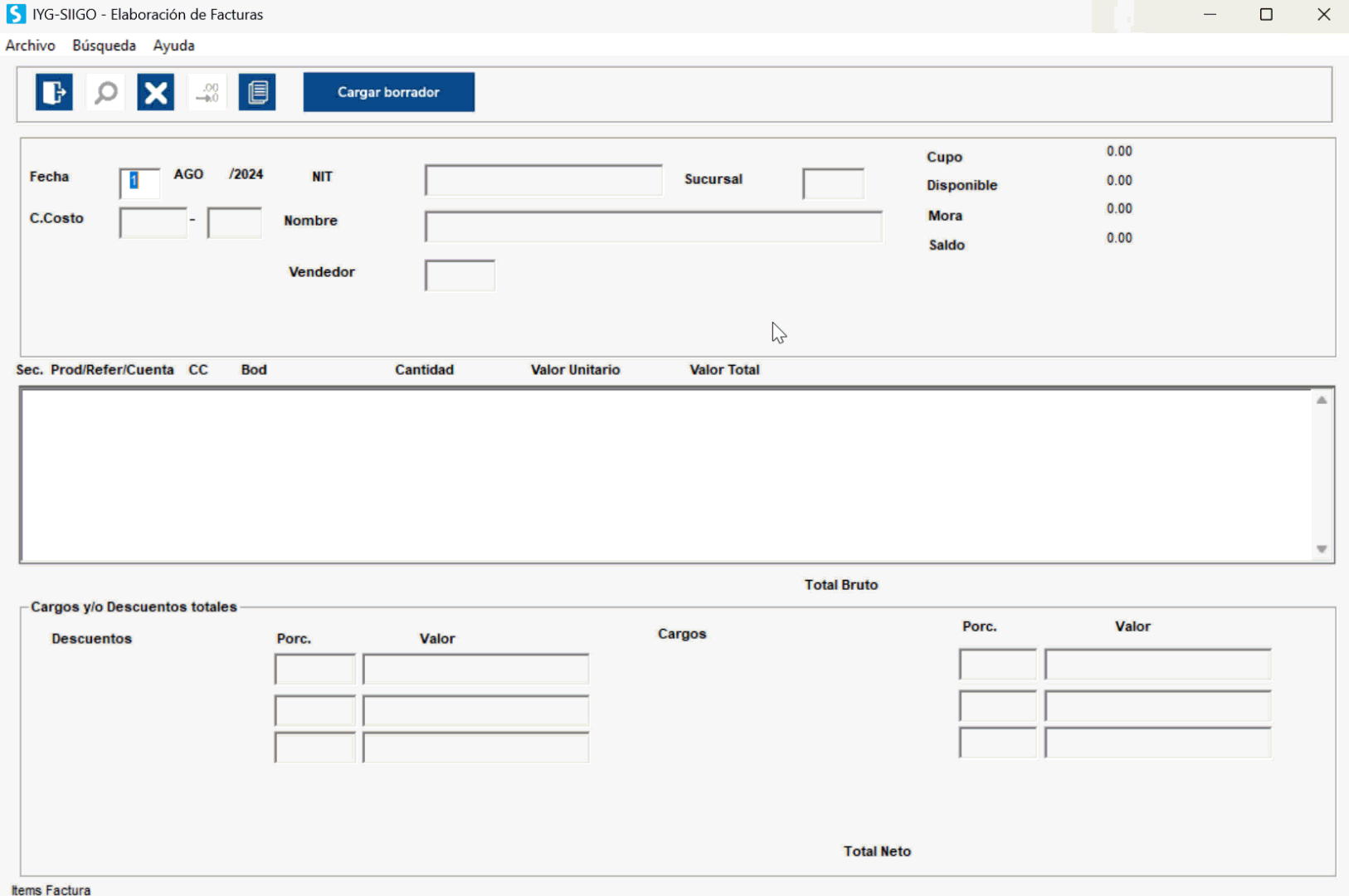Minimize the Elaboración de Facturas window

tap(1210, 14)
